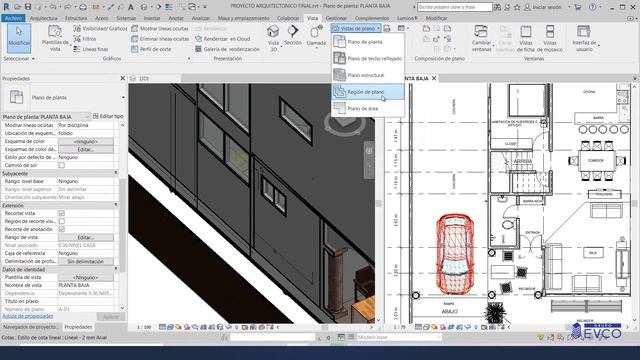This screenshot has height=360, width=640.
Task: Open Vistas de plano dropdown
Action: pyautogui.click(x=356, y=28)
